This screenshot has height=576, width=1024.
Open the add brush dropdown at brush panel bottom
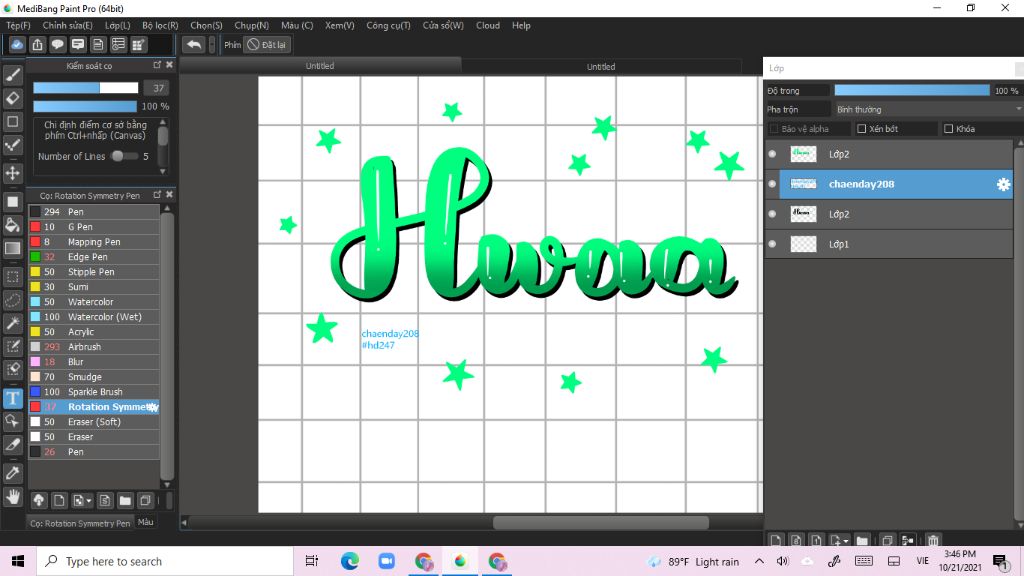(x=89, y=501)
